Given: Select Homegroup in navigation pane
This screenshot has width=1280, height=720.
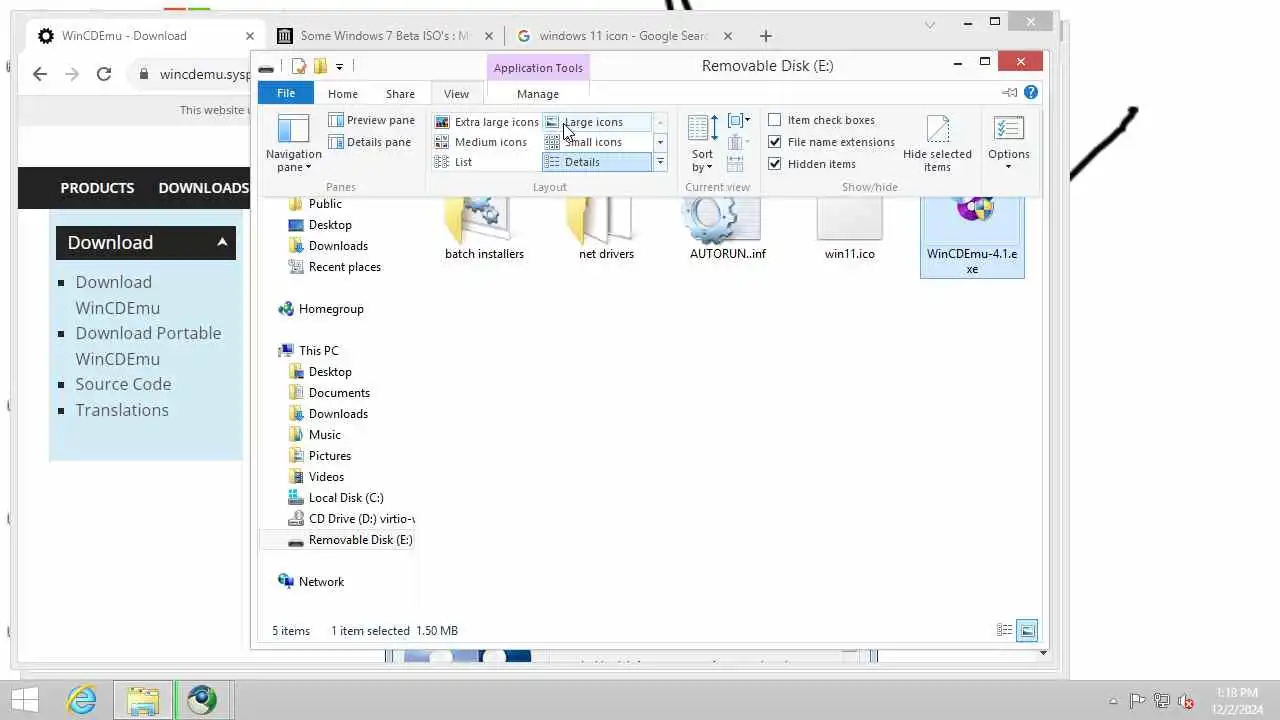Looking at the screenshot, I should coord(331,309).
